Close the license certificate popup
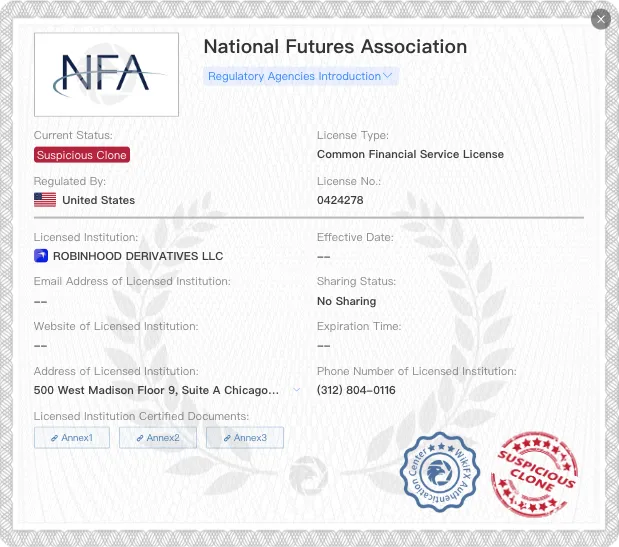Image resolution: width=619 pixels, height=547 pixels. pos(600,19)
